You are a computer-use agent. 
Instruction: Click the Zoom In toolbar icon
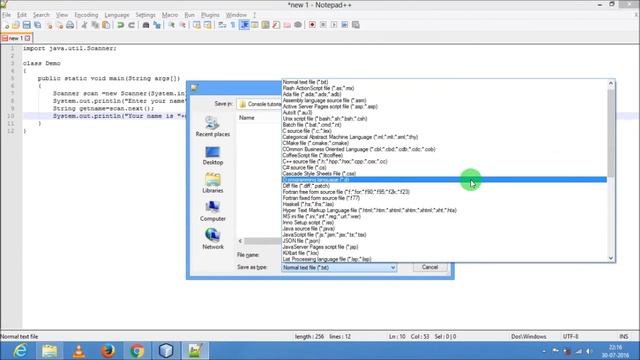click(171, 25)
